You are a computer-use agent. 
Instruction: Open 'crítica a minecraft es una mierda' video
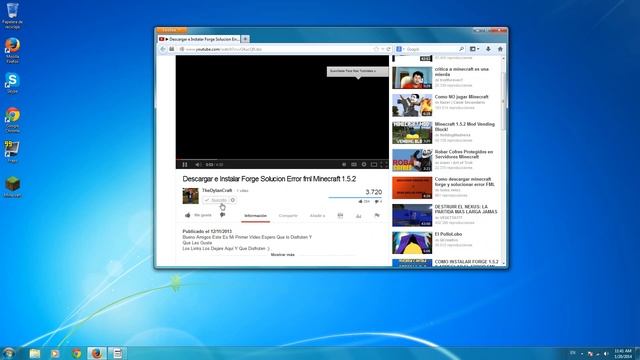click(x=461, y=72)
